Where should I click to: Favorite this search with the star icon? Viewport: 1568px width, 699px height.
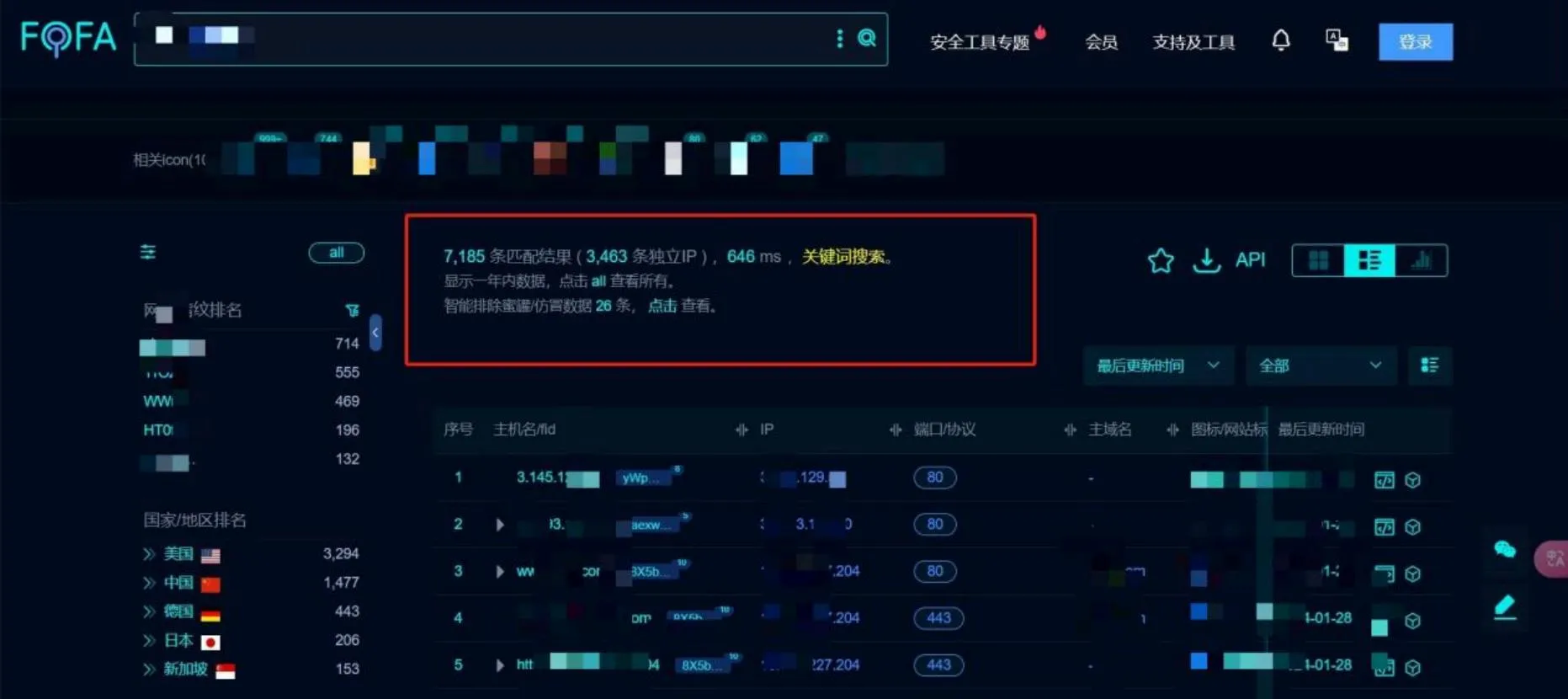point(1161,260)
